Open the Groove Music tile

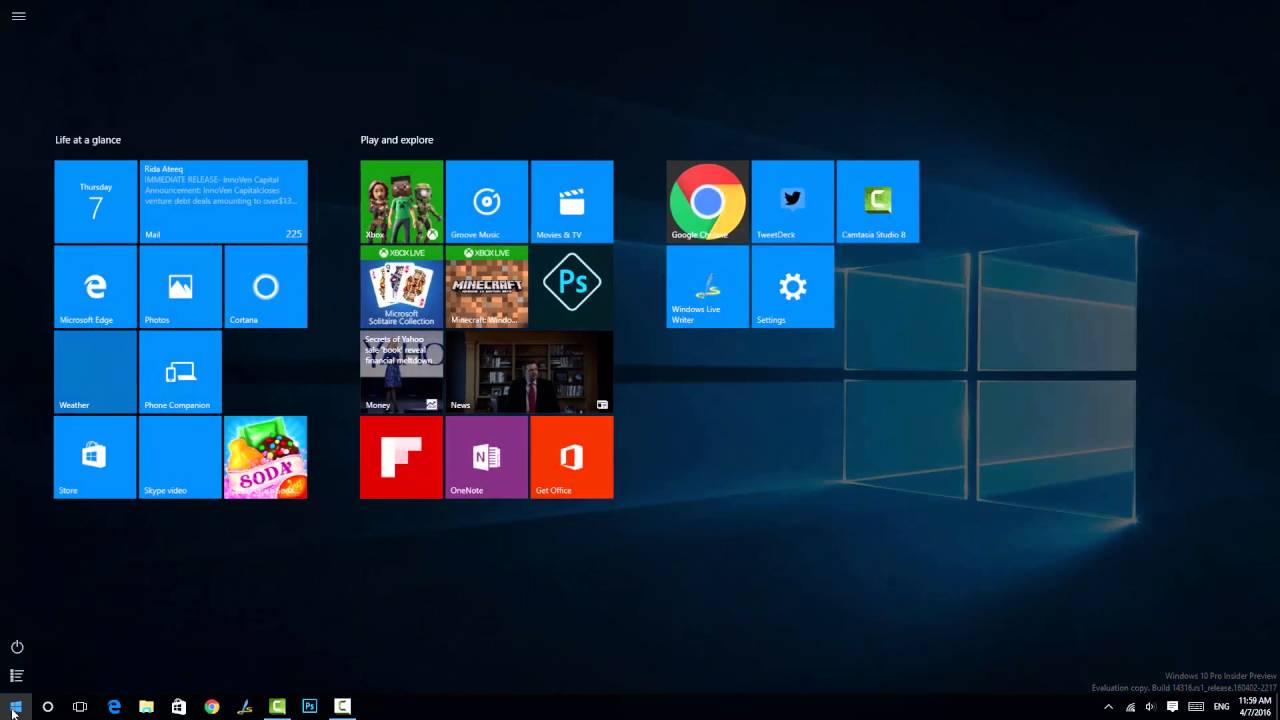(487, 202)
